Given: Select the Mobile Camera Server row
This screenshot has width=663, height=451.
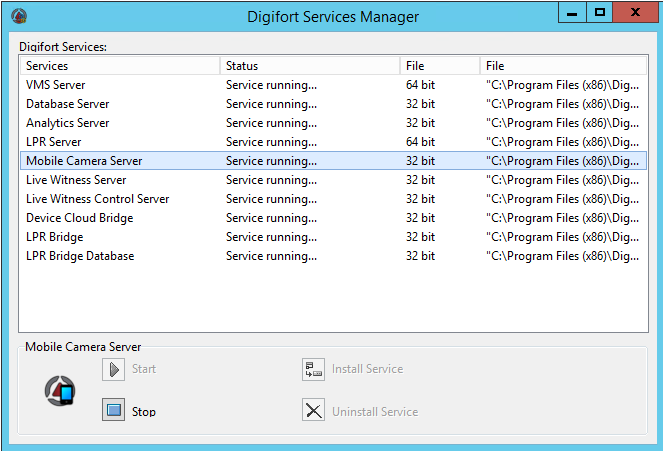Looking at the screenshot, I should click(x=333, y=161).
